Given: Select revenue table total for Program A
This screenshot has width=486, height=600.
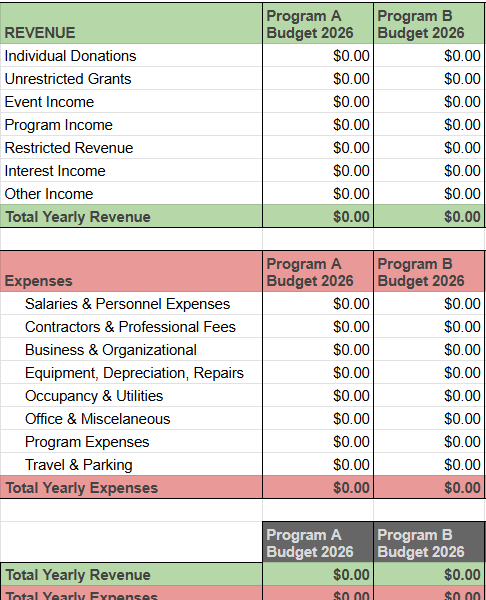Looking at the screenshot, I should click(x=318, y=216).
